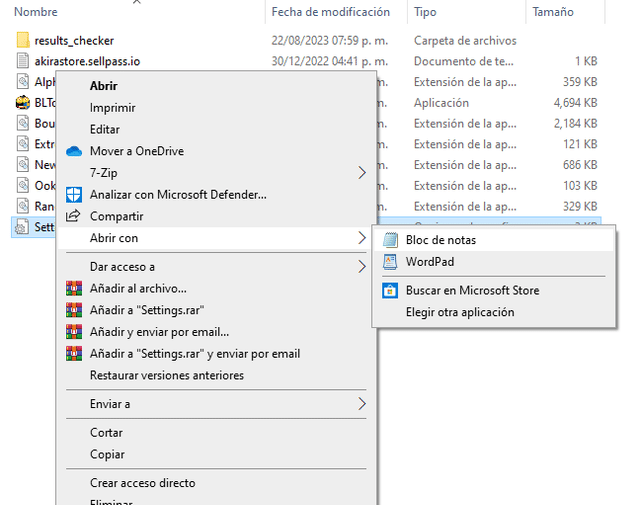The width and height of the screenshot is (640, 505).
Task: Click the OneDrive cloud icon
Action: 74,151
